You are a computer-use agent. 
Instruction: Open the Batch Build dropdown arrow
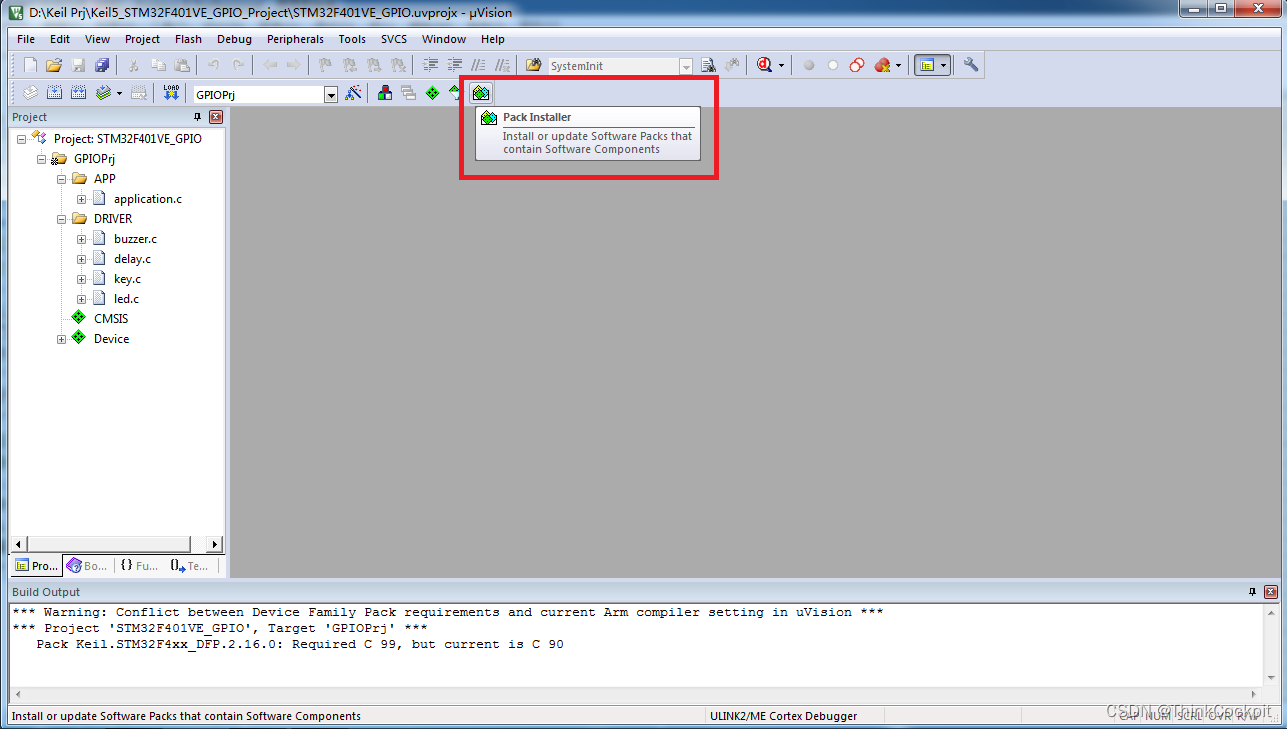click(x=119, y=93)
